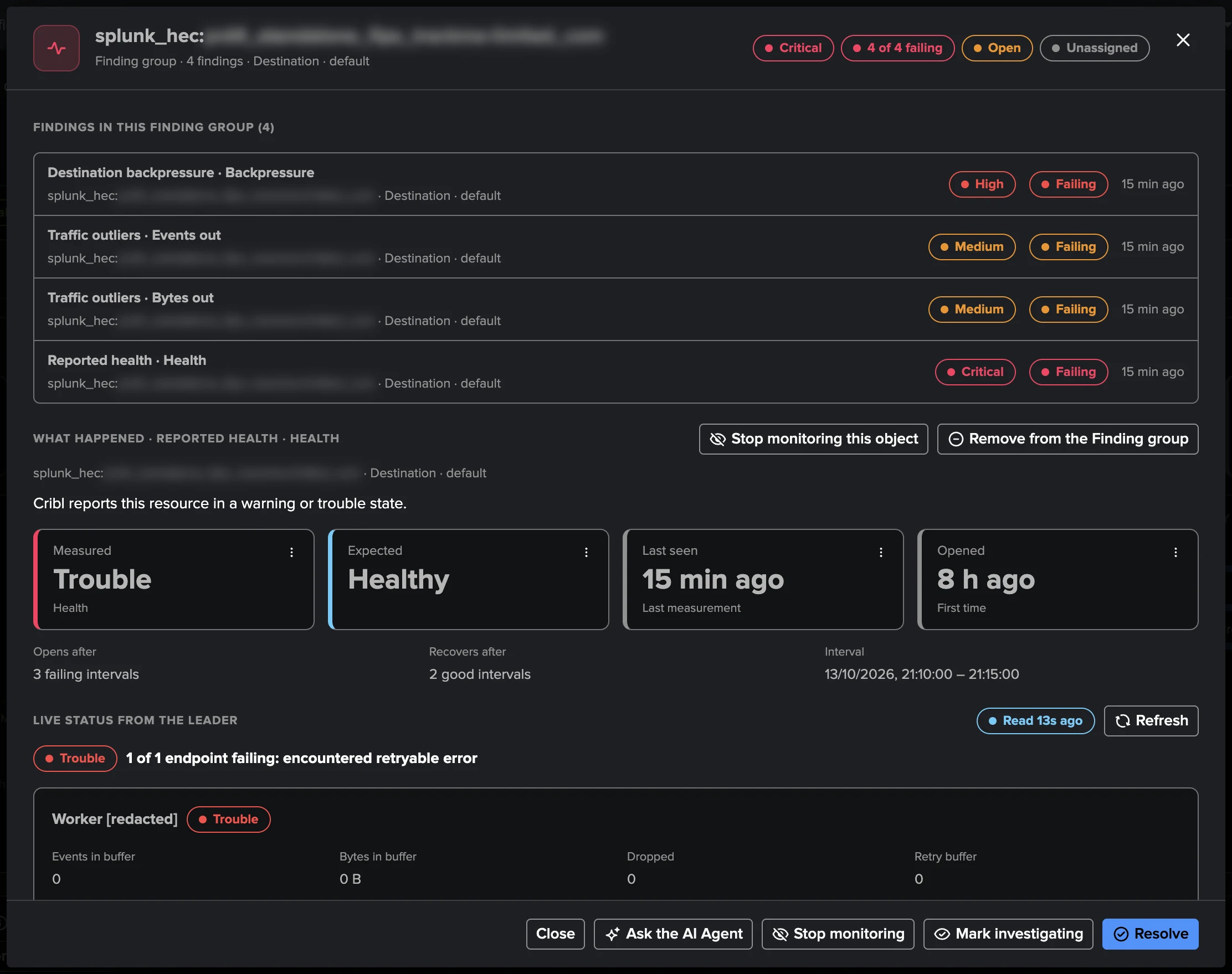Open the Expected card kebab menu
Viewport: 1232px width, 974px height.
[x=586, y=552]
